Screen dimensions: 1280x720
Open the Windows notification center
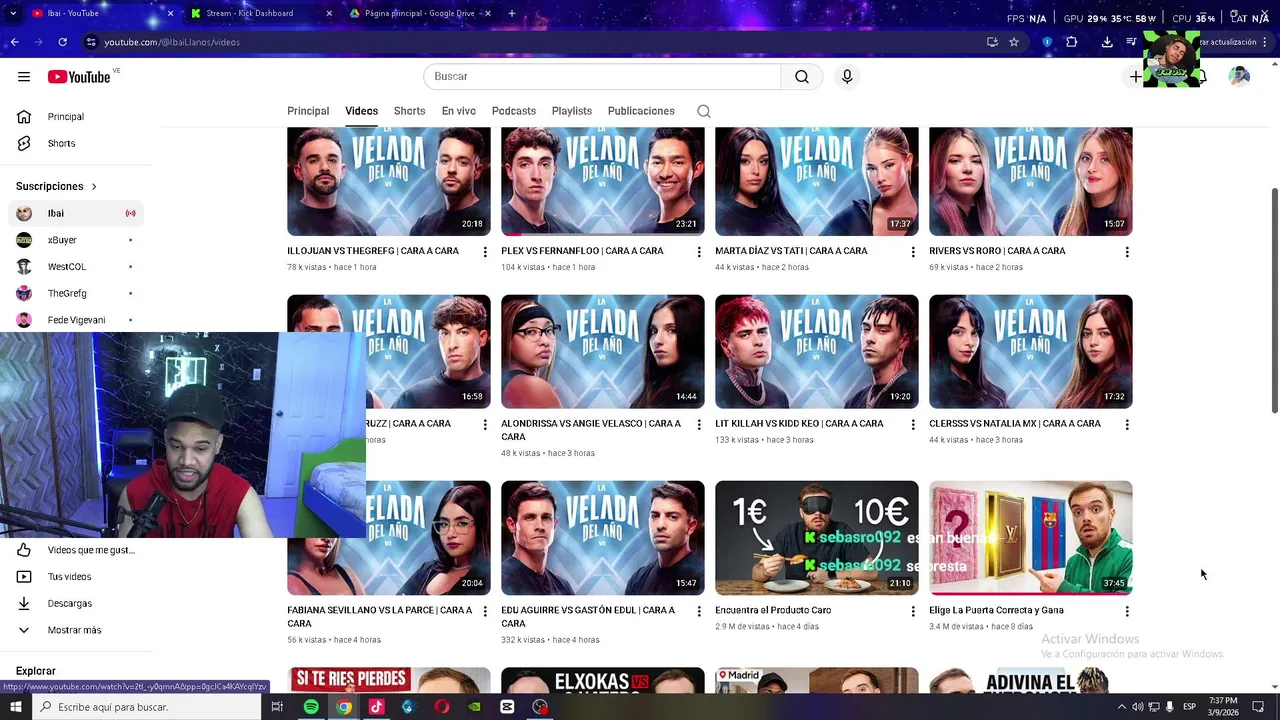1259,707
